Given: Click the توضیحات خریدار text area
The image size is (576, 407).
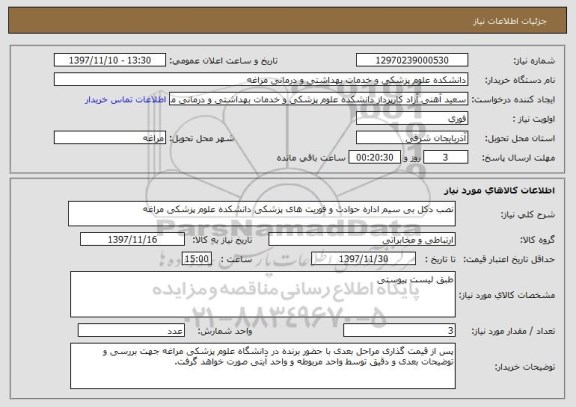Looking at the screenshot, I should (x=263, y=366).
